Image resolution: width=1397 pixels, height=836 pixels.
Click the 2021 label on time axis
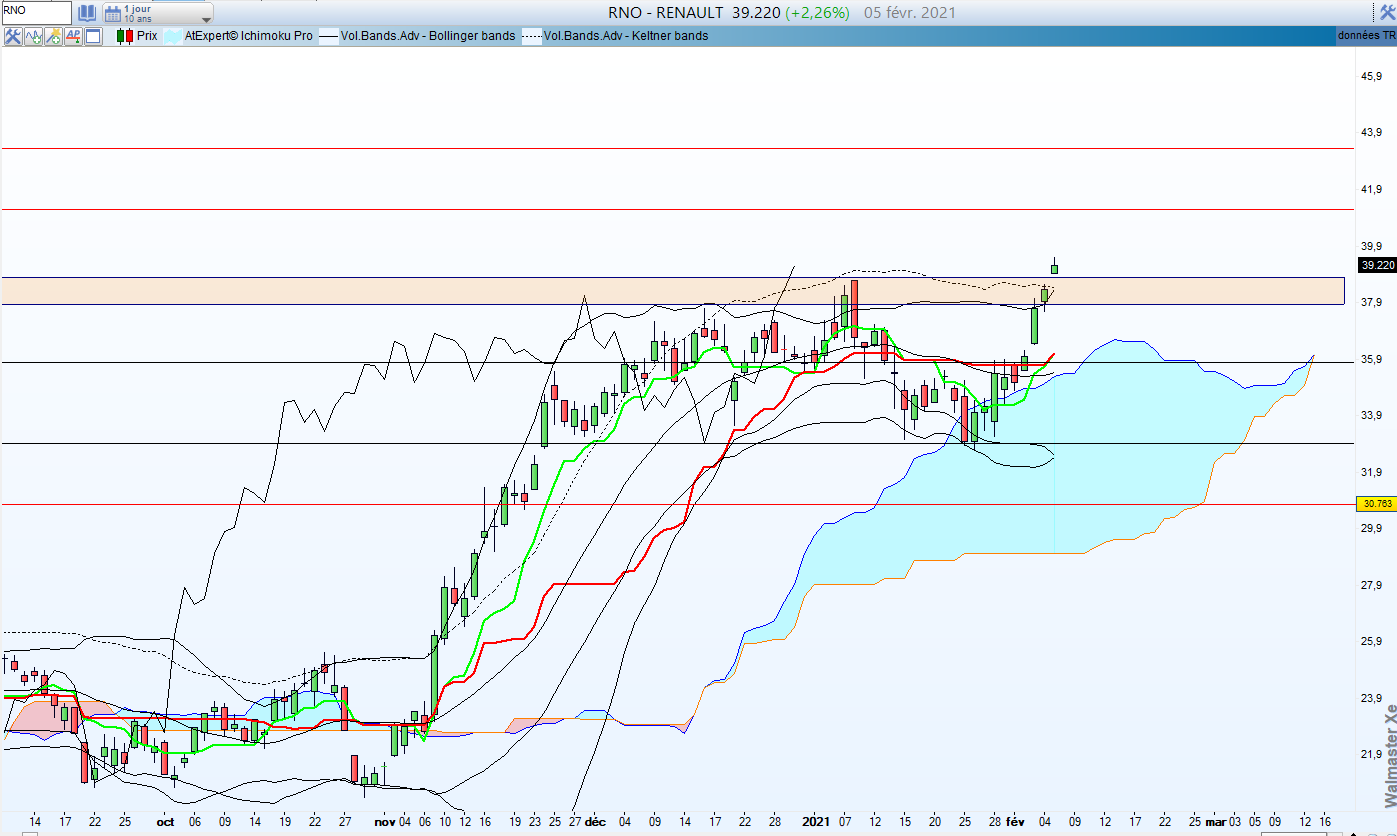point(817,822)
